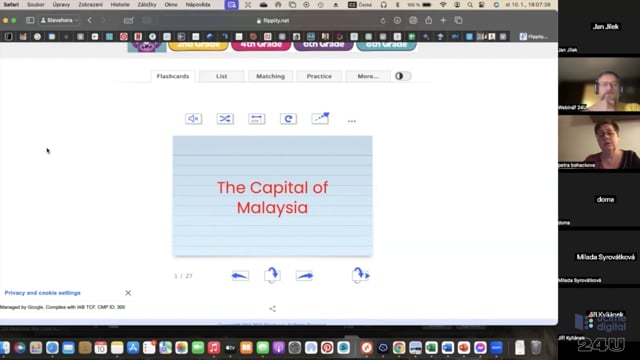This screenshot has width=640, height=360.
Task: Open the Slavohora profile dropdown in Safari
Action: click(x=60, y=20)
